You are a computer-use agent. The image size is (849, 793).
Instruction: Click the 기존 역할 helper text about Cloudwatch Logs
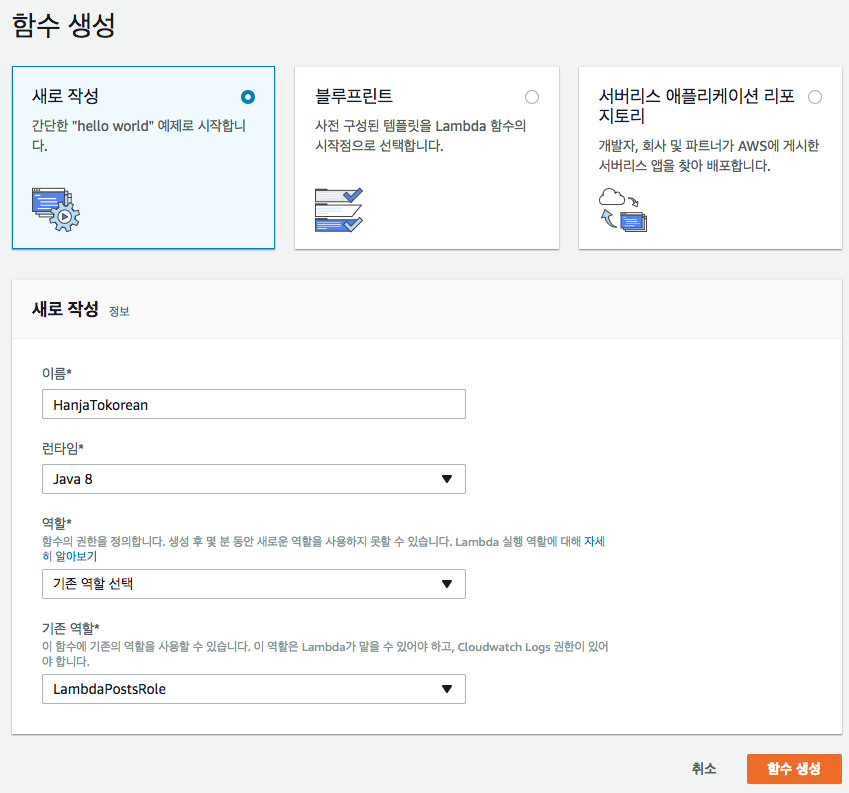(x=325, y=654)
